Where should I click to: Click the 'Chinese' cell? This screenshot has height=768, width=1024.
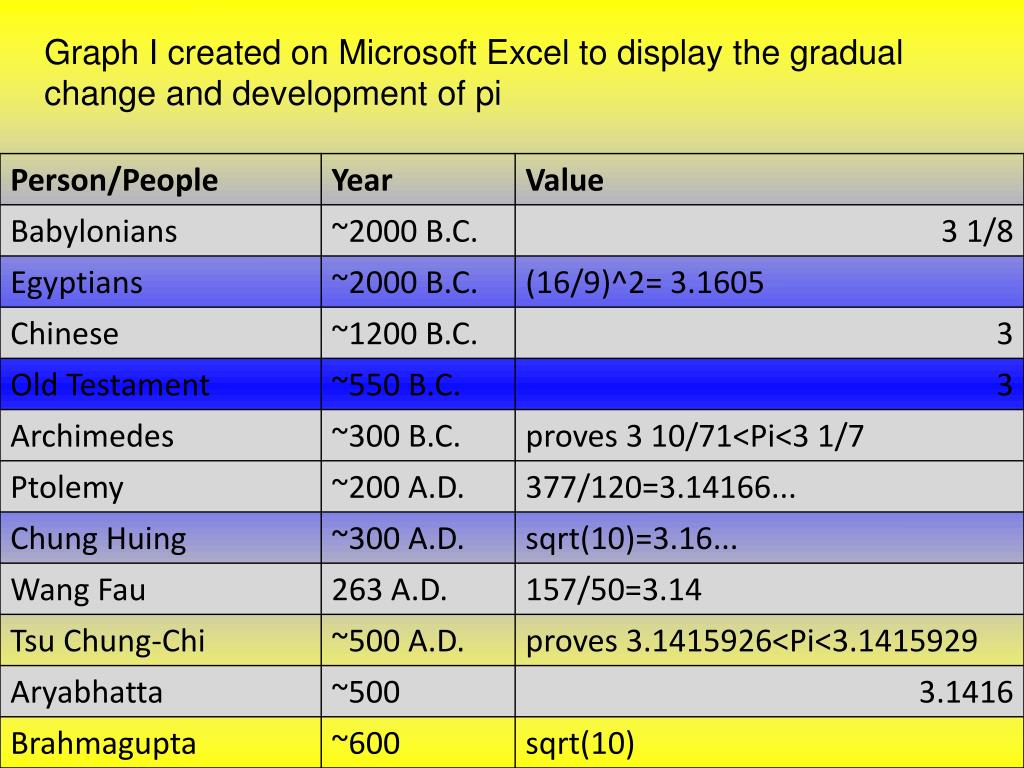[x=161, y=333]
